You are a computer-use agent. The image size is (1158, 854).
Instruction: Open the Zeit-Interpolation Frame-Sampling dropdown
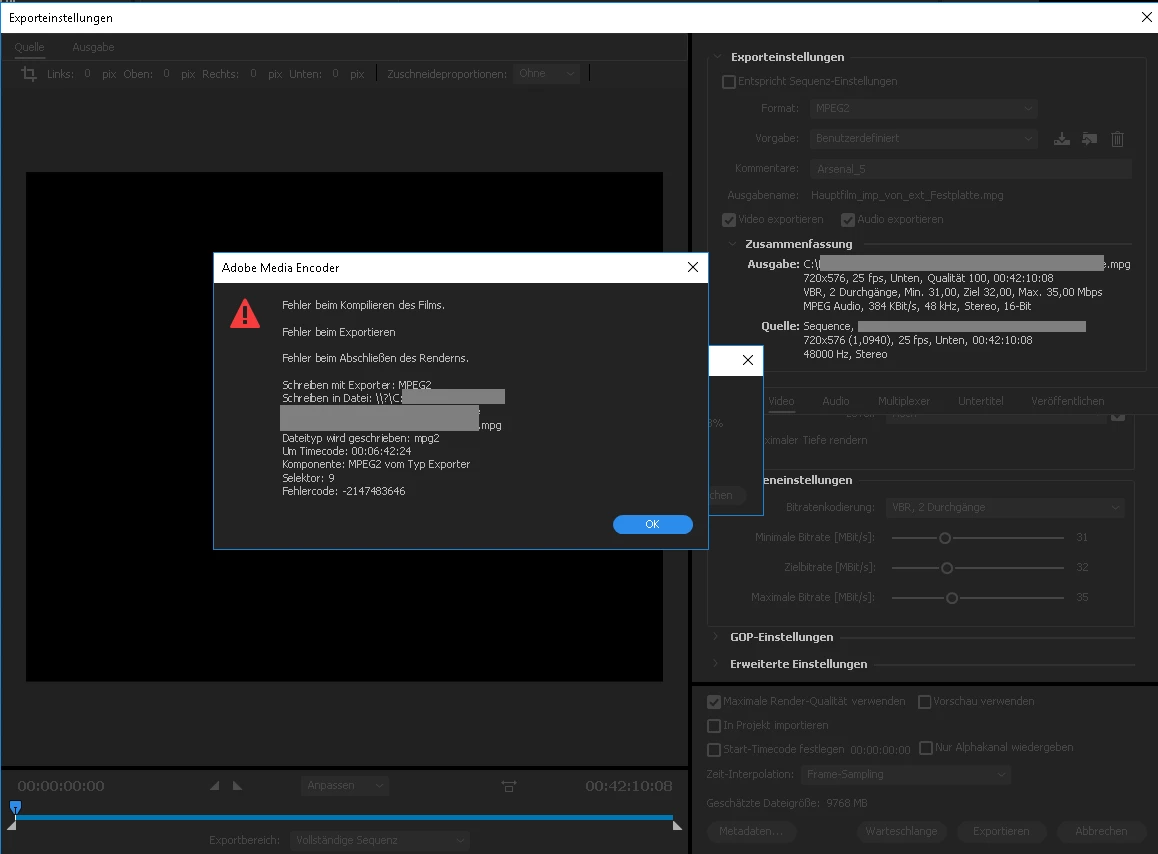click(x=905, y=774)
